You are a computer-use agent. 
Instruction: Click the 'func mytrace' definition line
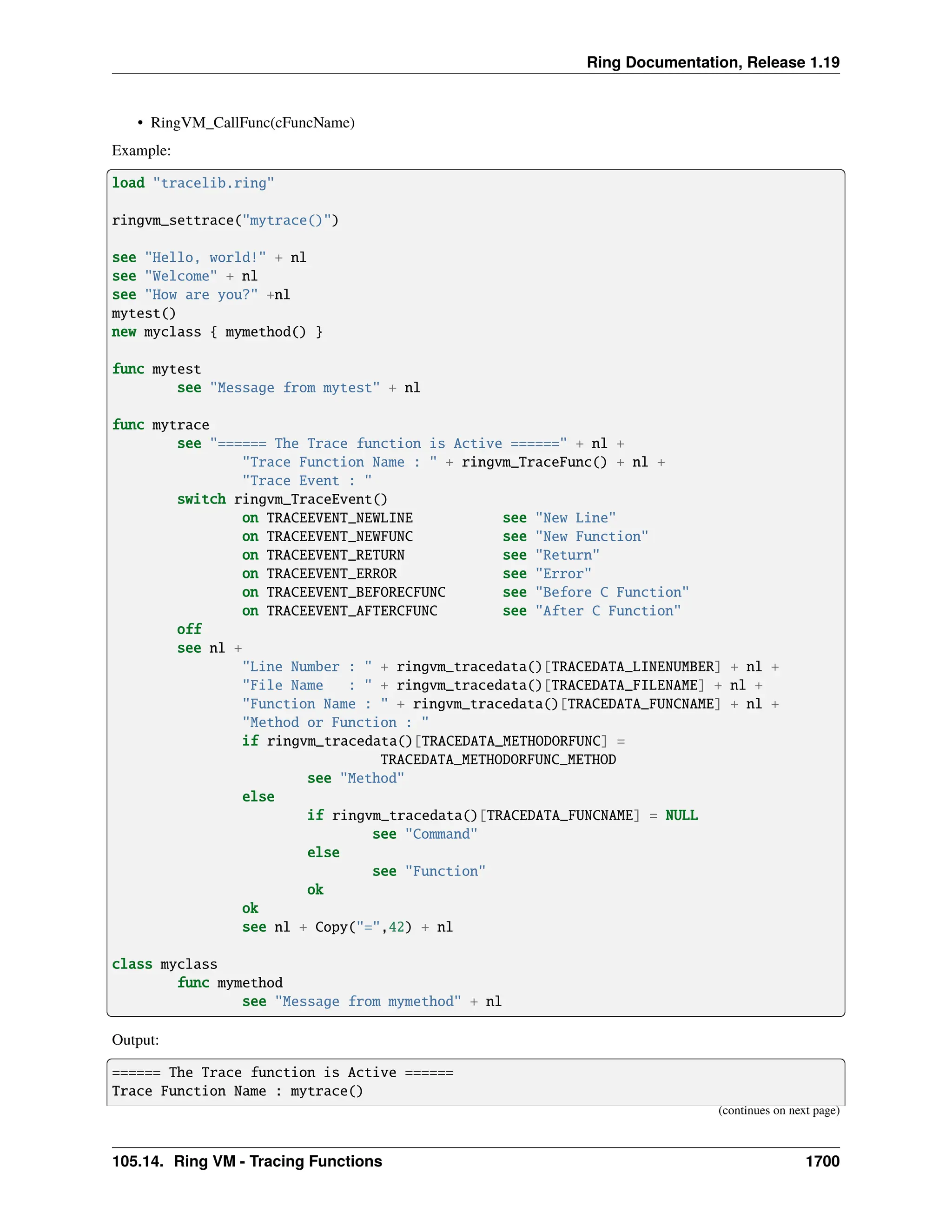tap(161, 425)
